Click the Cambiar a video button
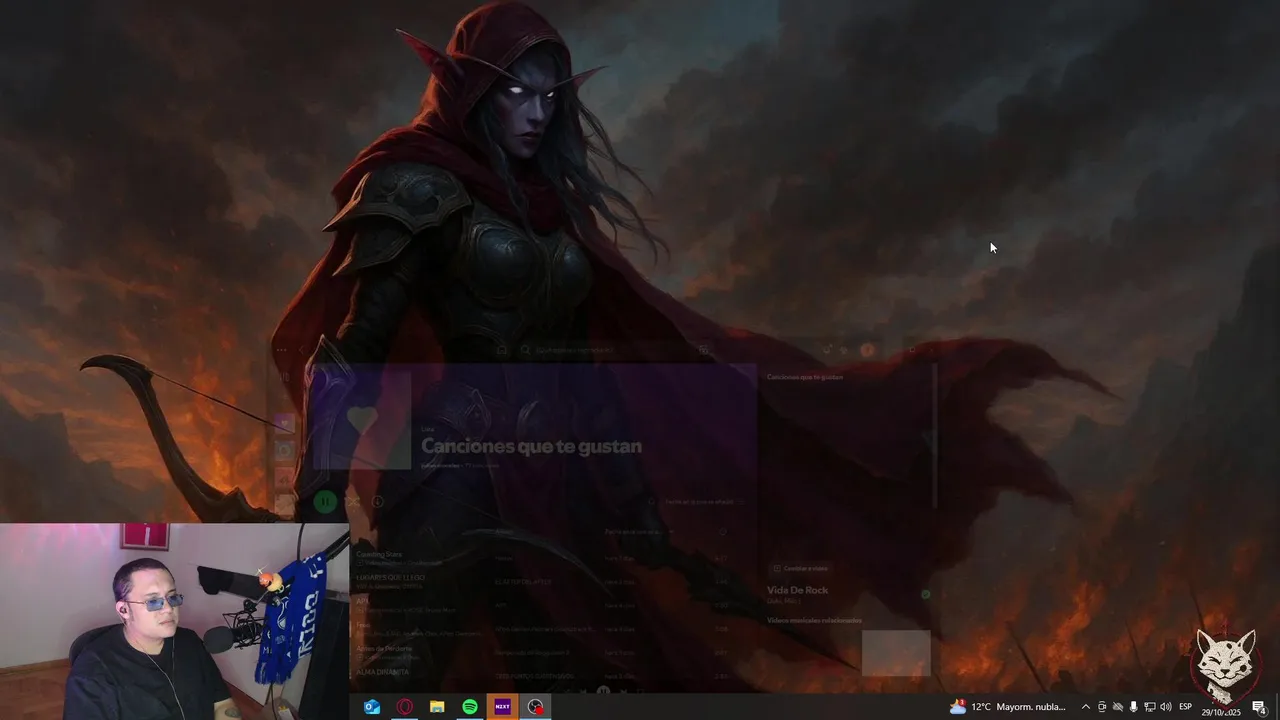The width and height of the screenshot is (1280, 720). click(x=799, y=568)
